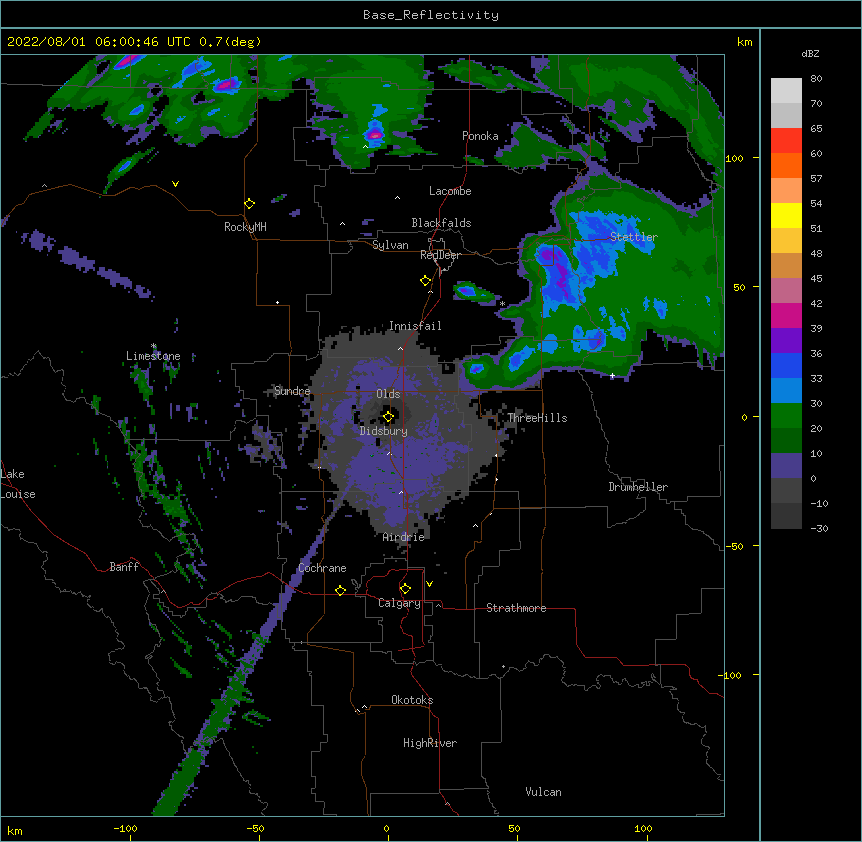Click the Lake Louise label at left edge
The width and height of the screenshot is (862, 842).
click(x=18, y=484)
